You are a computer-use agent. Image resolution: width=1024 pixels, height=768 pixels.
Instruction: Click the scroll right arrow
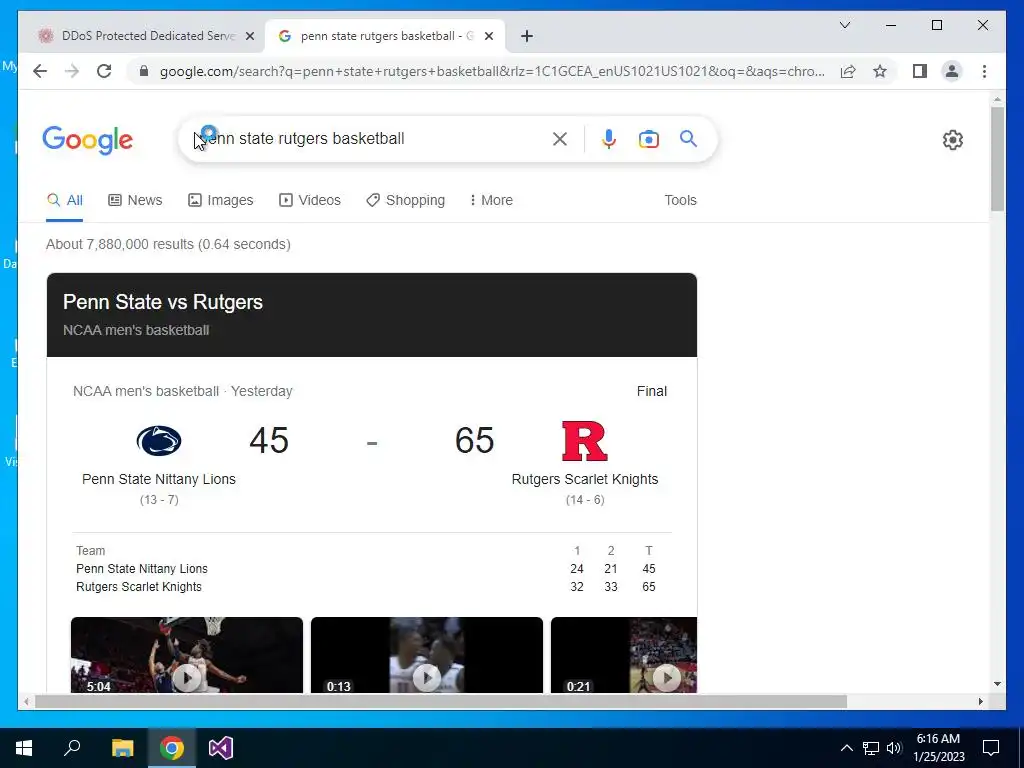(x=980, y=701)
